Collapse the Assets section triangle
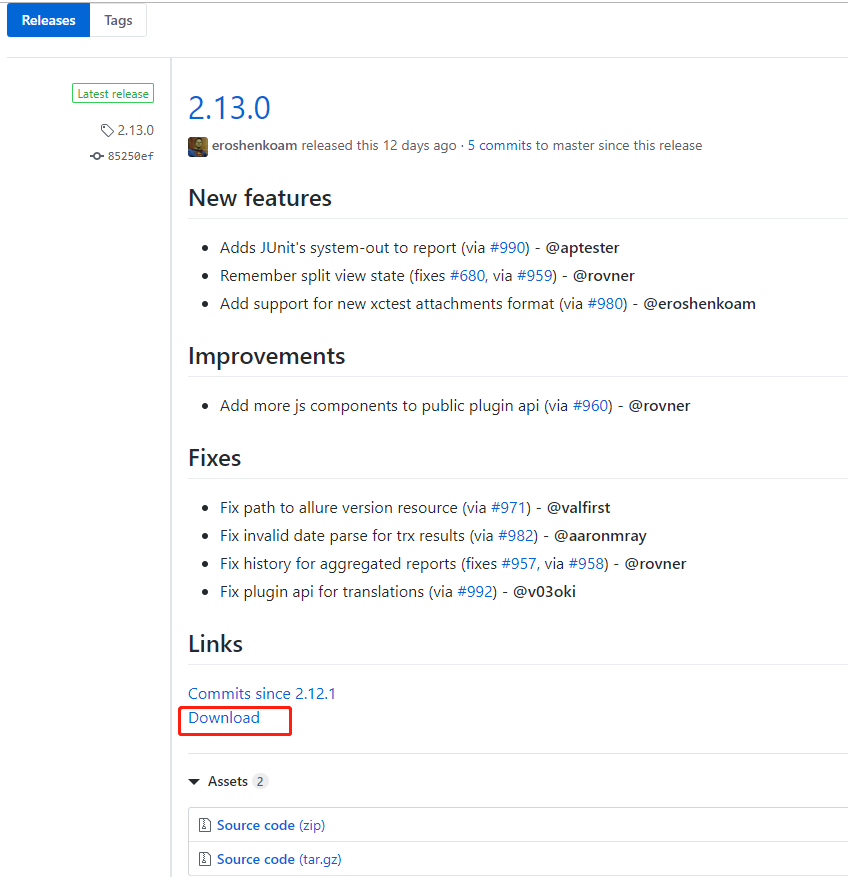The height and width of the screenshot is (877, 848). coord(193,782)
